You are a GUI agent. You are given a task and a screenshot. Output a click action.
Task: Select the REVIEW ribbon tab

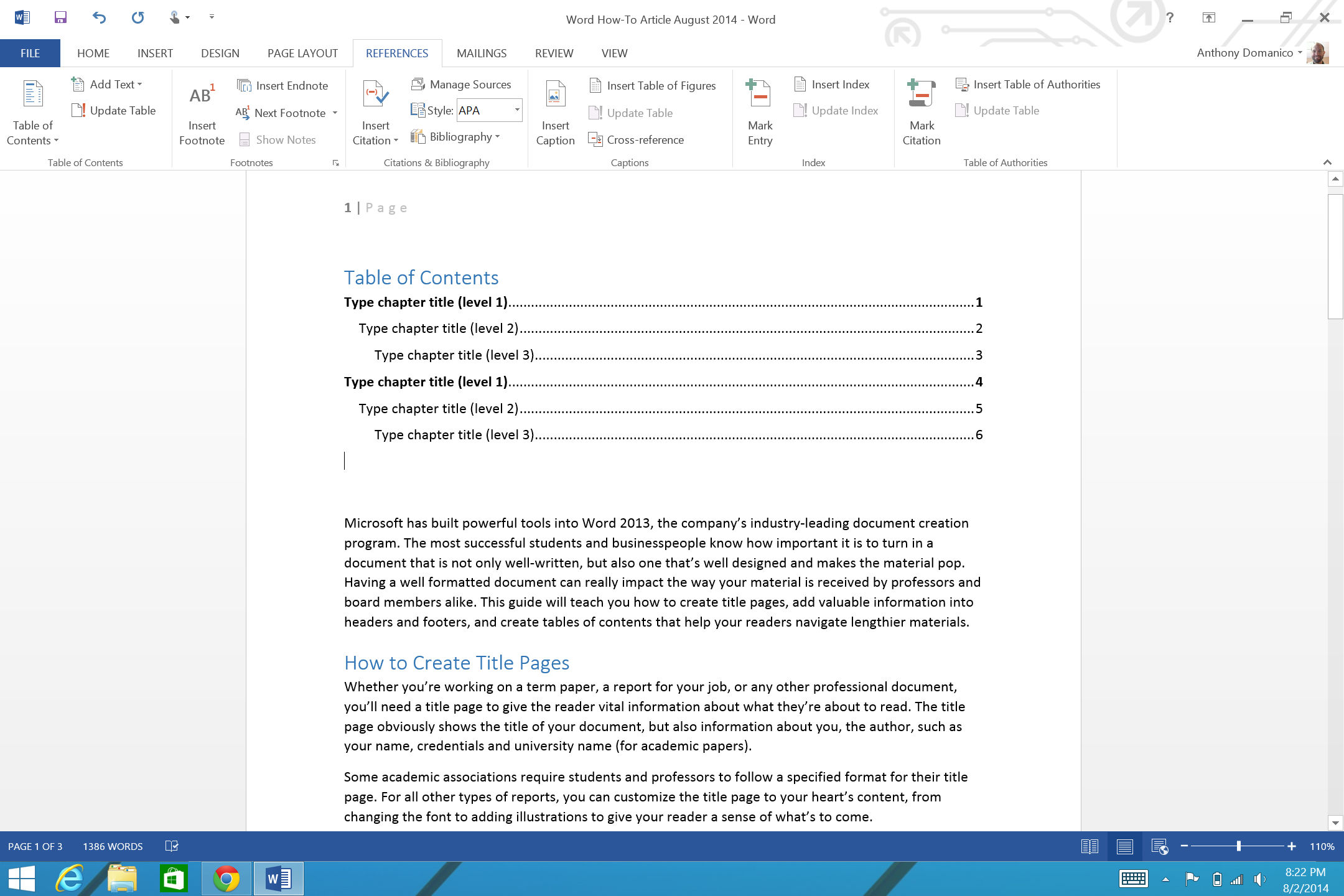tap(554, 53)
